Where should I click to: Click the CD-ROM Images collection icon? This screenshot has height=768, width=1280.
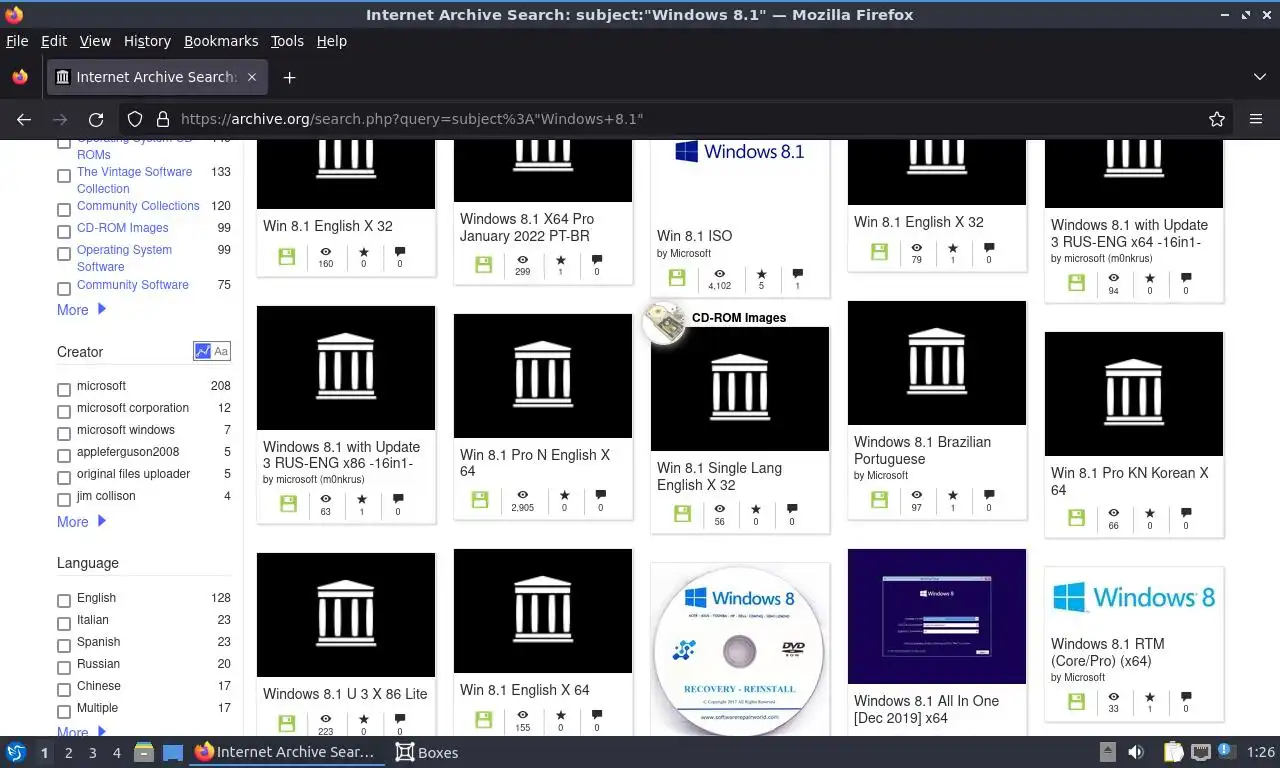click(664, 324)
